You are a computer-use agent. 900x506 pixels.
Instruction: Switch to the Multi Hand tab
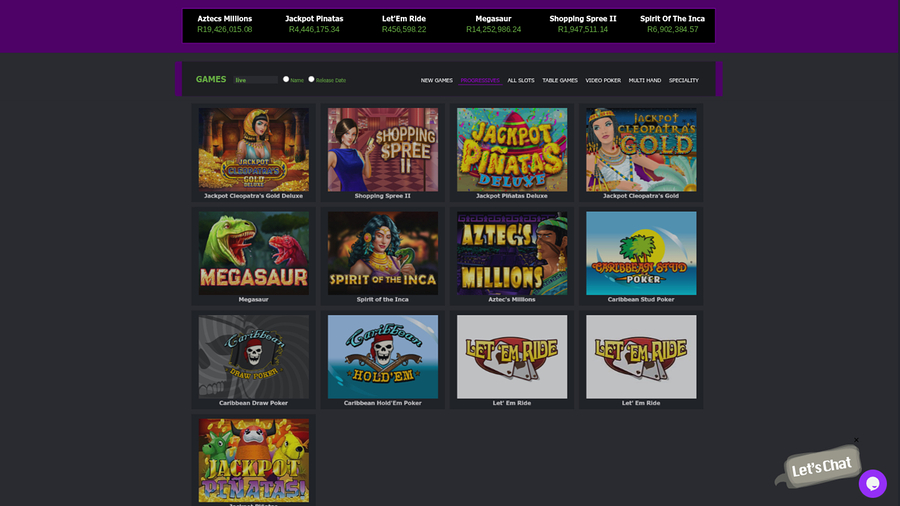[645, 80]
